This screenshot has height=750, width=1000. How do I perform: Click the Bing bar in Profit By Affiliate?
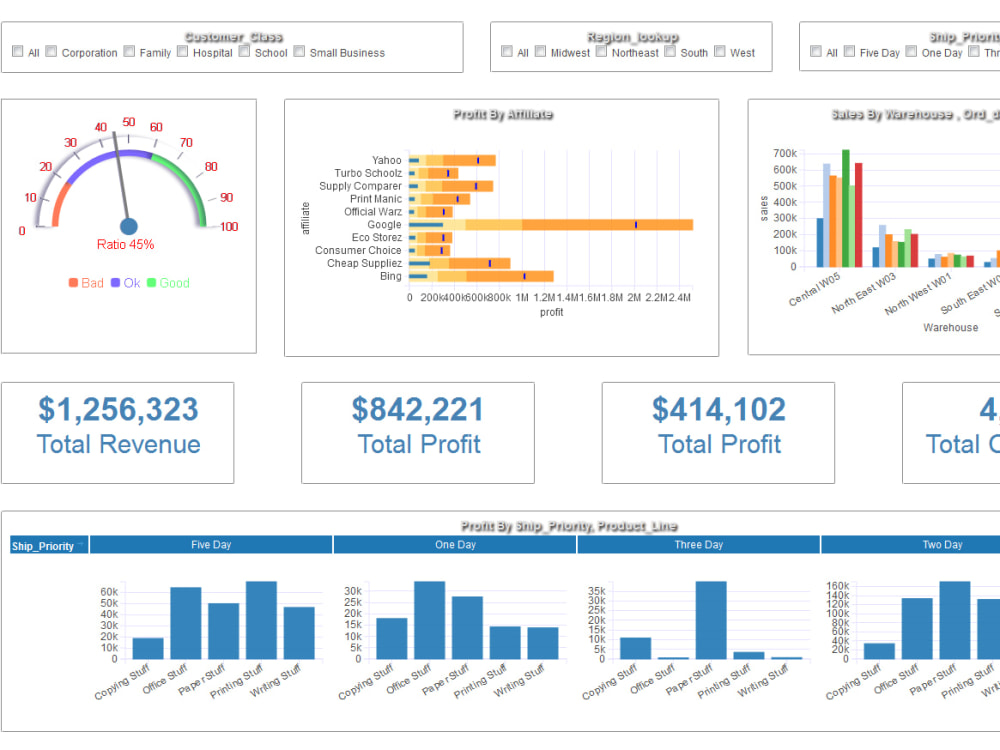(x=481, y=276)
